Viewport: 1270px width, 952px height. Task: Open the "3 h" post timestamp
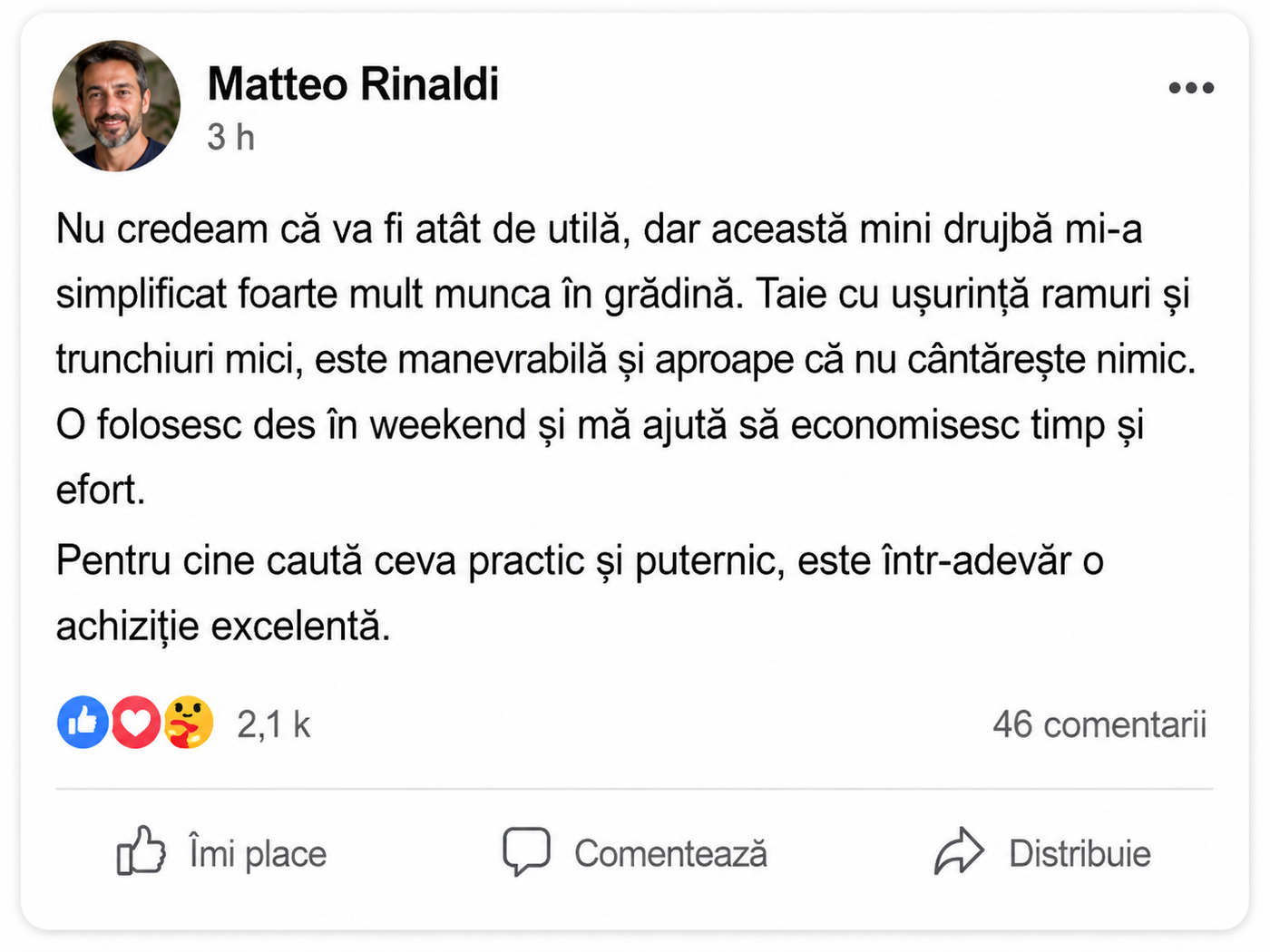point(230,138)
